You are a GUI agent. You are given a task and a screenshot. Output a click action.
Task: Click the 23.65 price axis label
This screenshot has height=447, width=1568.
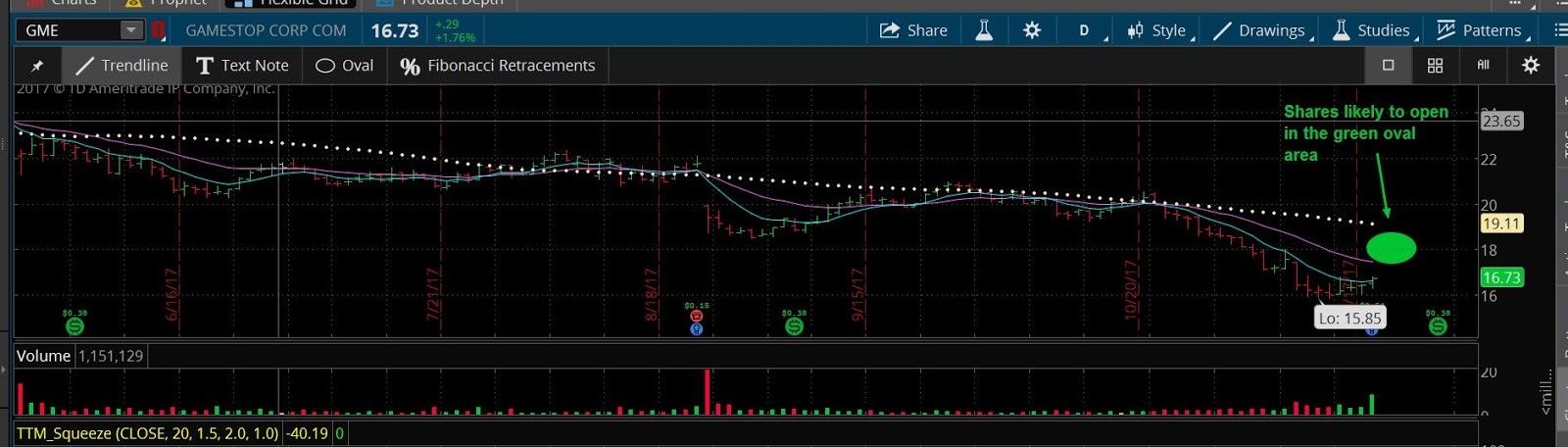[1501, 122]
